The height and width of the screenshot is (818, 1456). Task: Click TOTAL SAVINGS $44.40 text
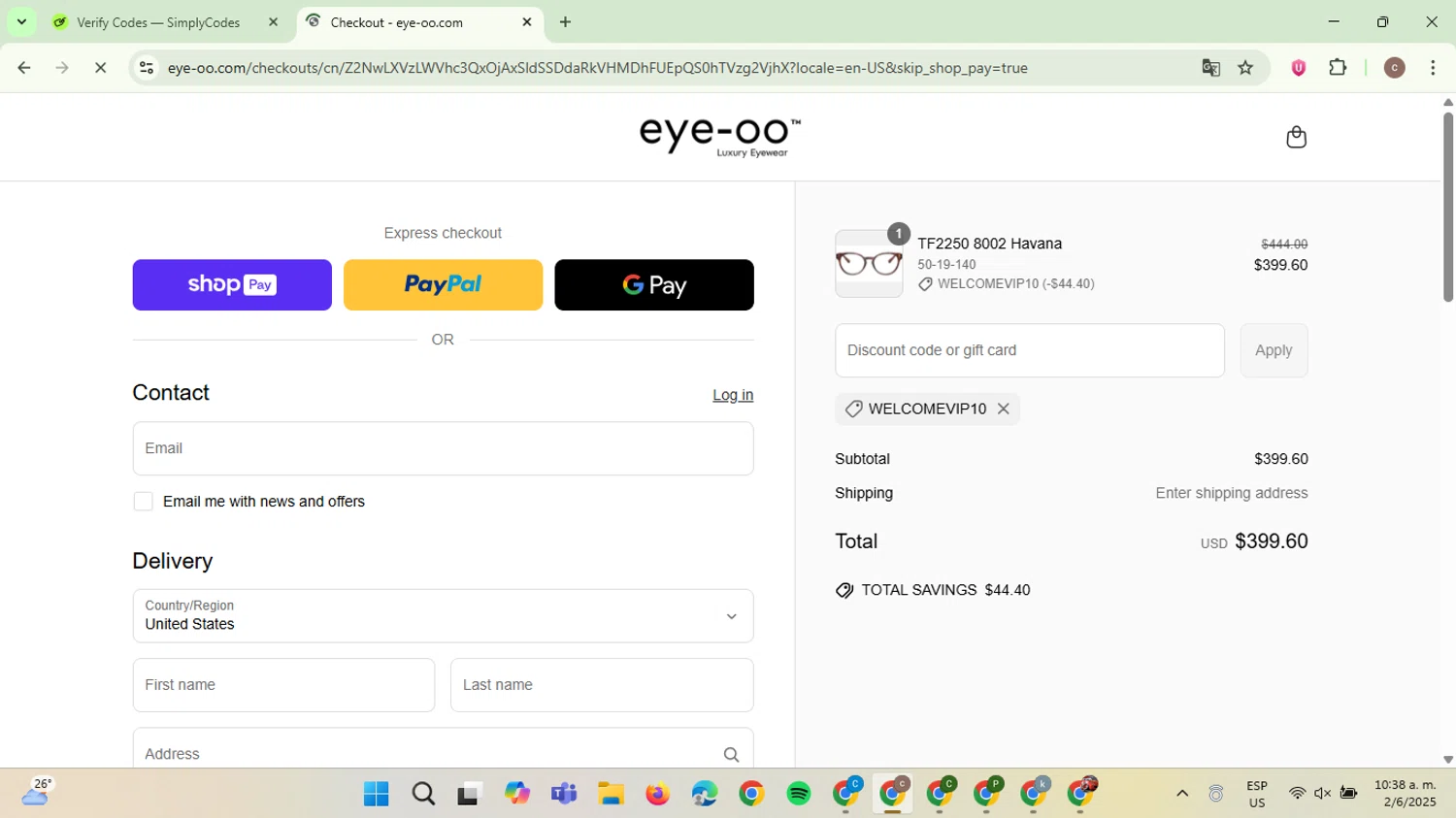click(x=945, y=591)
